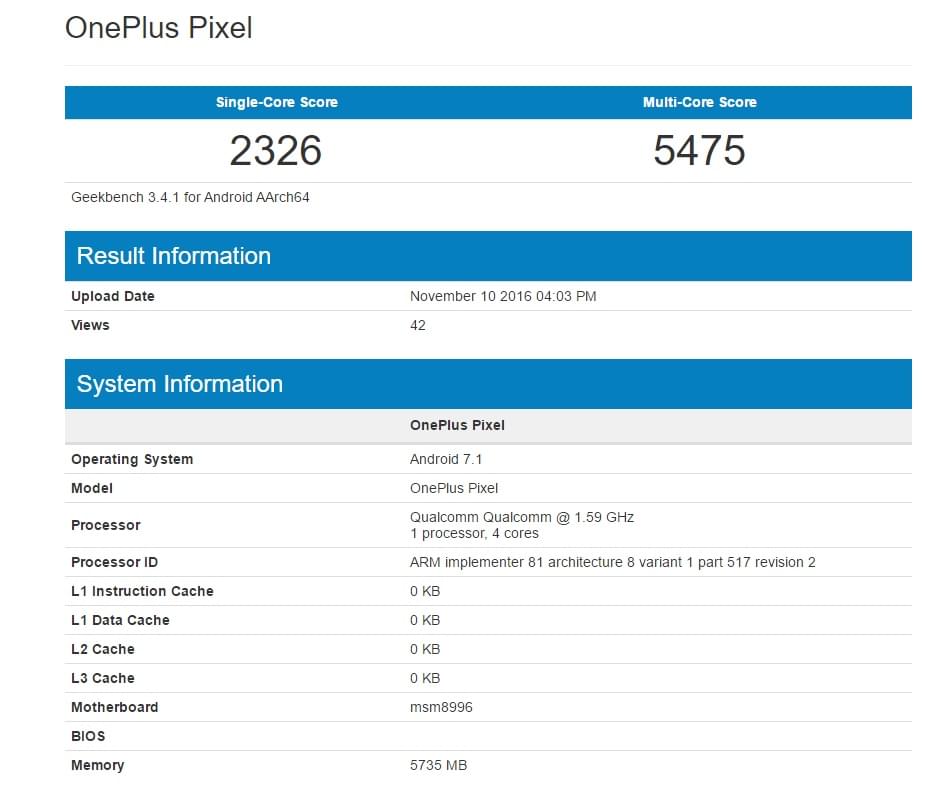
Task: Select the ARM implementer 81 architecture value
Action: click(x=612, y=562)
